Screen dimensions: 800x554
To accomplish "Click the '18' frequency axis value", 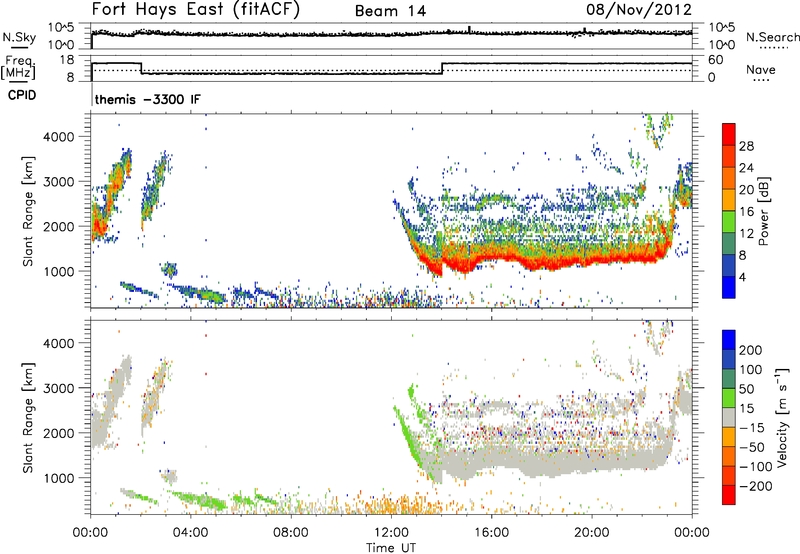I will 67,60.
